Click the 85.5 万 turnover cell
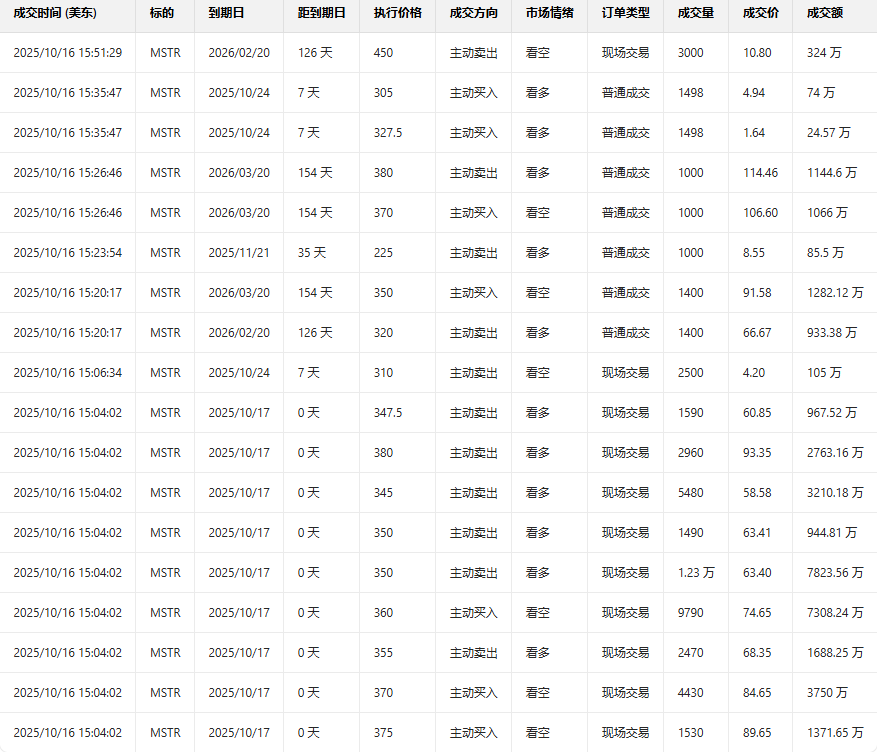Viewport: 877px width, 752px height. pos(825,253)
